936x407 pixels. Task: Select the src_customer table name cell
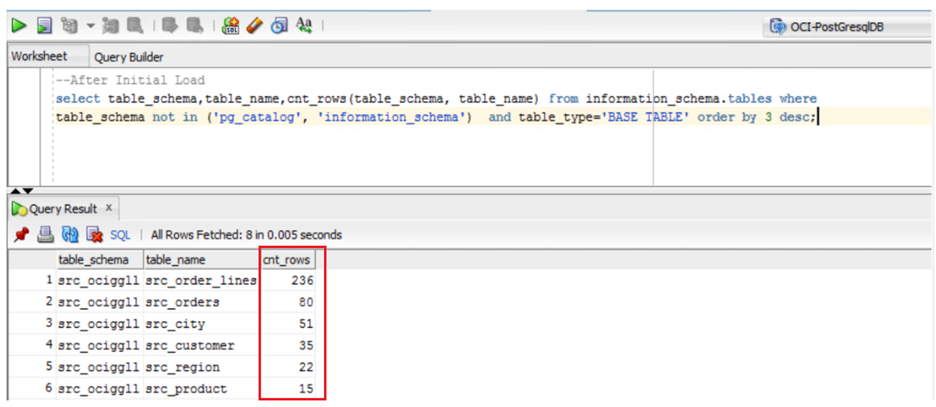click(201, 346)
